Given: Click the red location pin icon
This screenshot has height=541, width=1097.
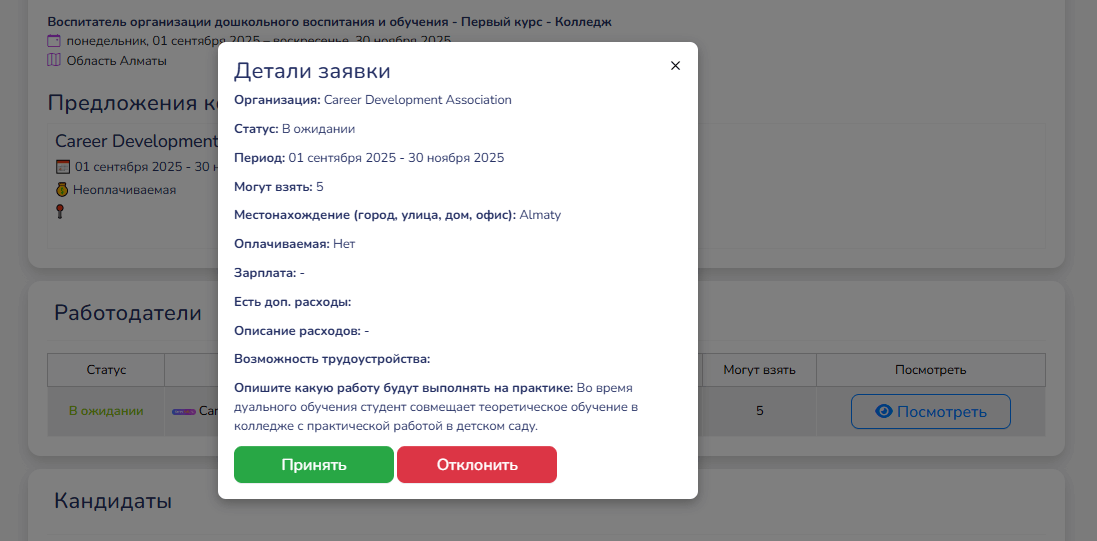Looking at the screenshot, I should [x=61, y=211].
